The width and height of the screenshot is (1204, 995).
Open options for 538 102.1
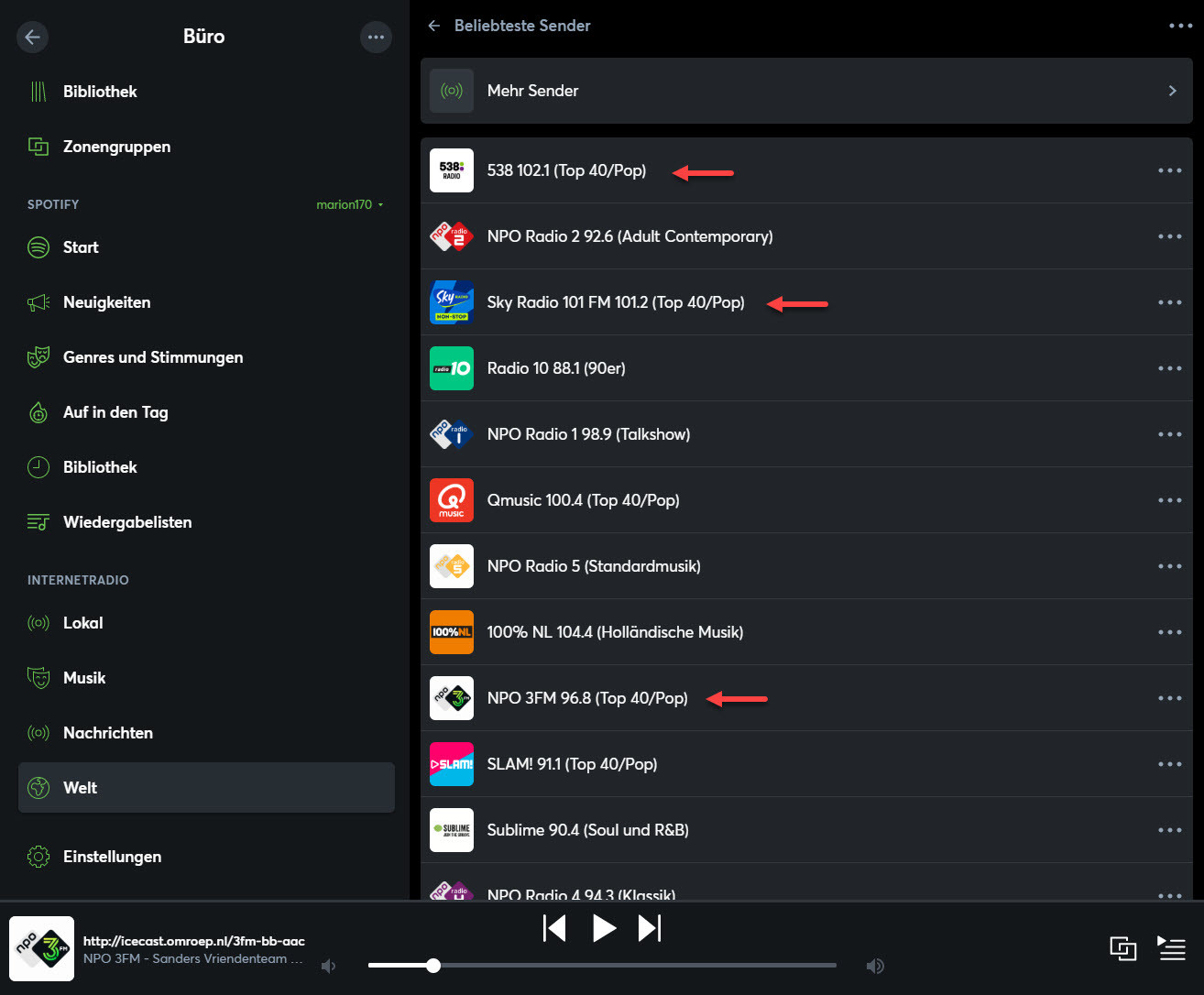point(1169,170)
